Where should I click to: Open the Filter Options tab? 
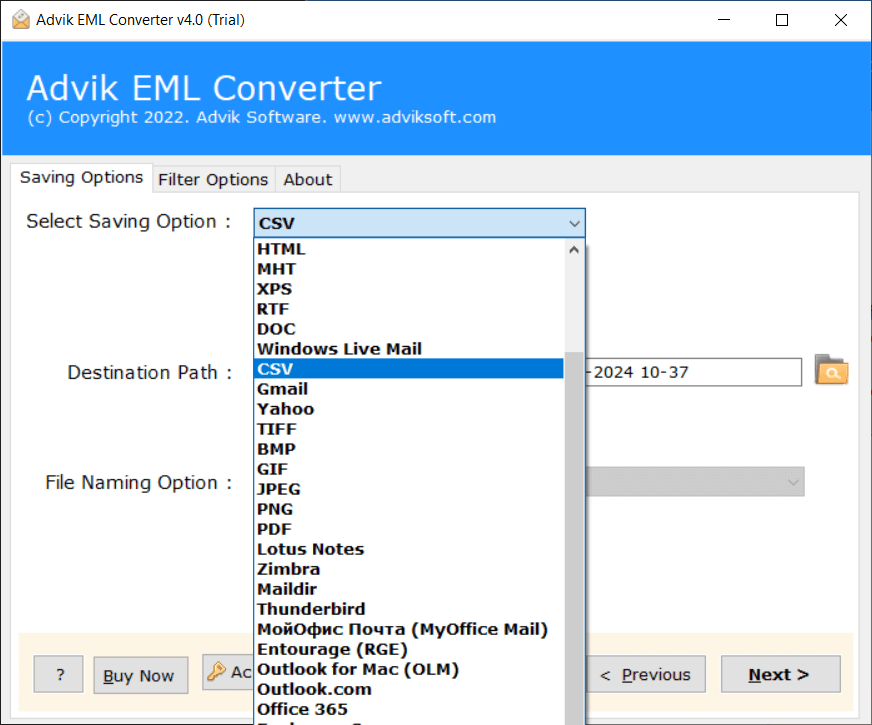tap(214, 180)
